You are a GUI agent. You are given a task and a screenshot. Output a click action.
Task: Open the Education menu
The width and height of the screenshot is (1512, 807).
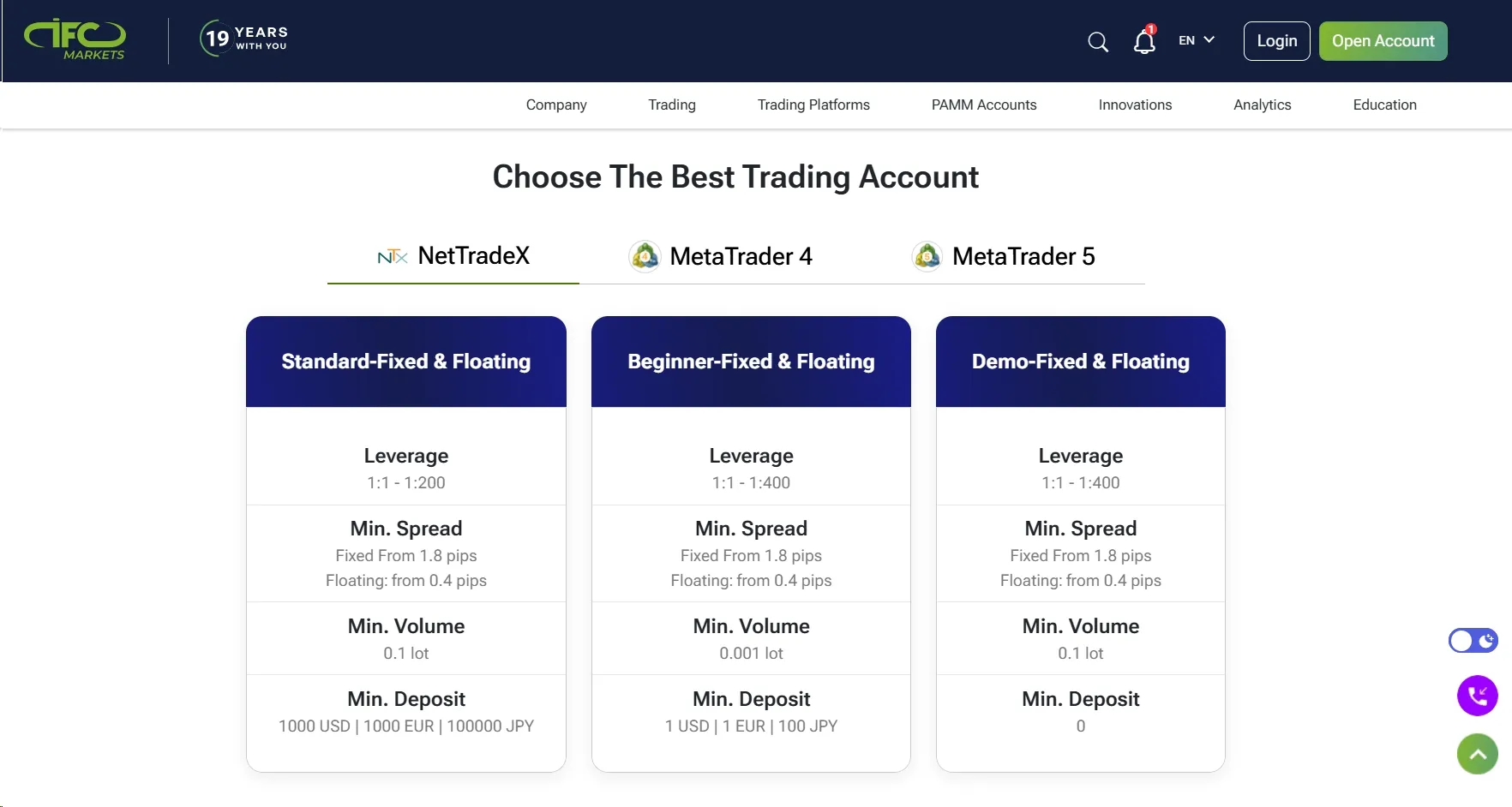click(1384, 105)
